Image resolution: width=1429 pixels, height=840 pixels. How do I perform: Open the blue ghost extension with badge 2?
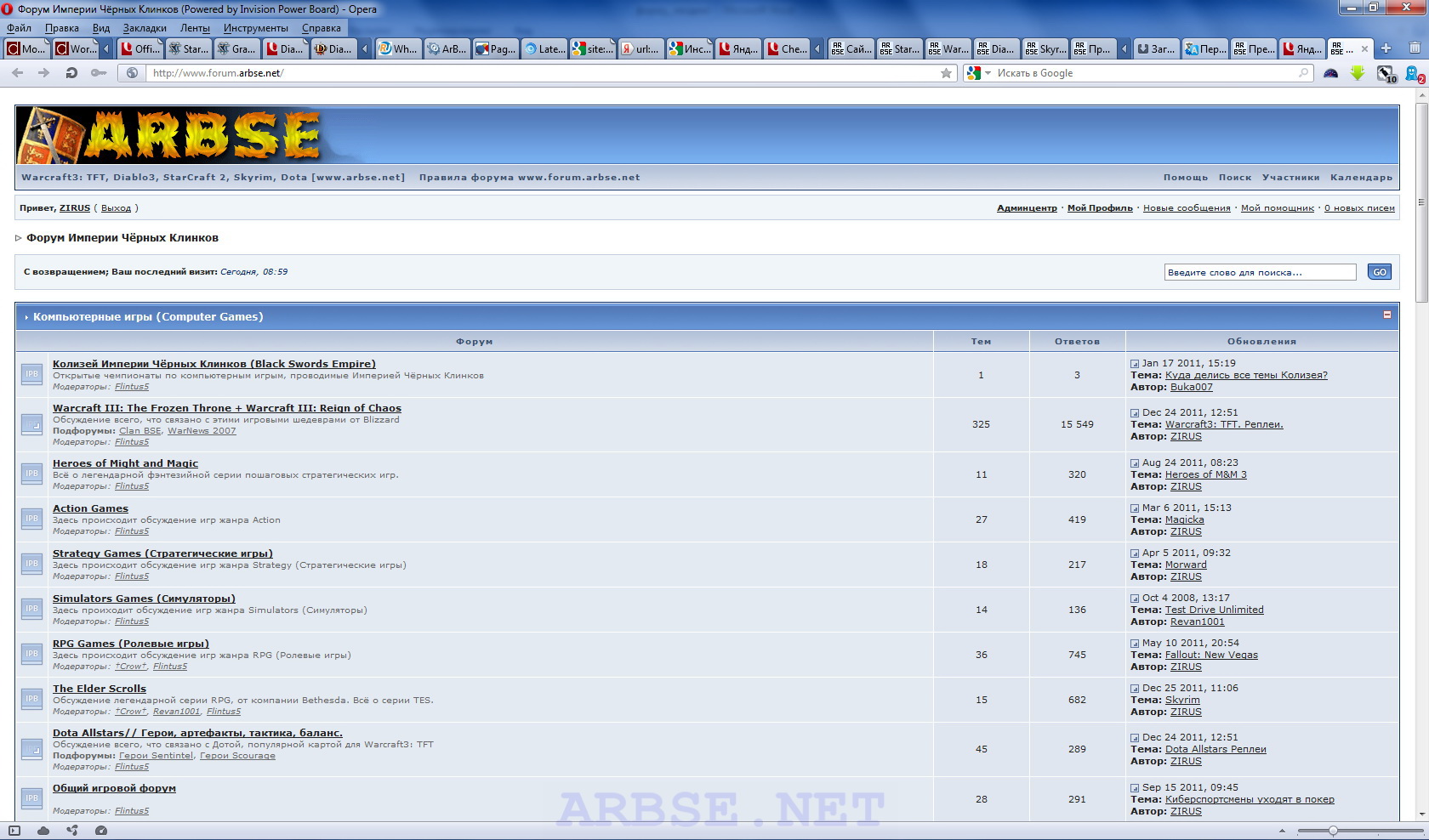(1414, 74)
